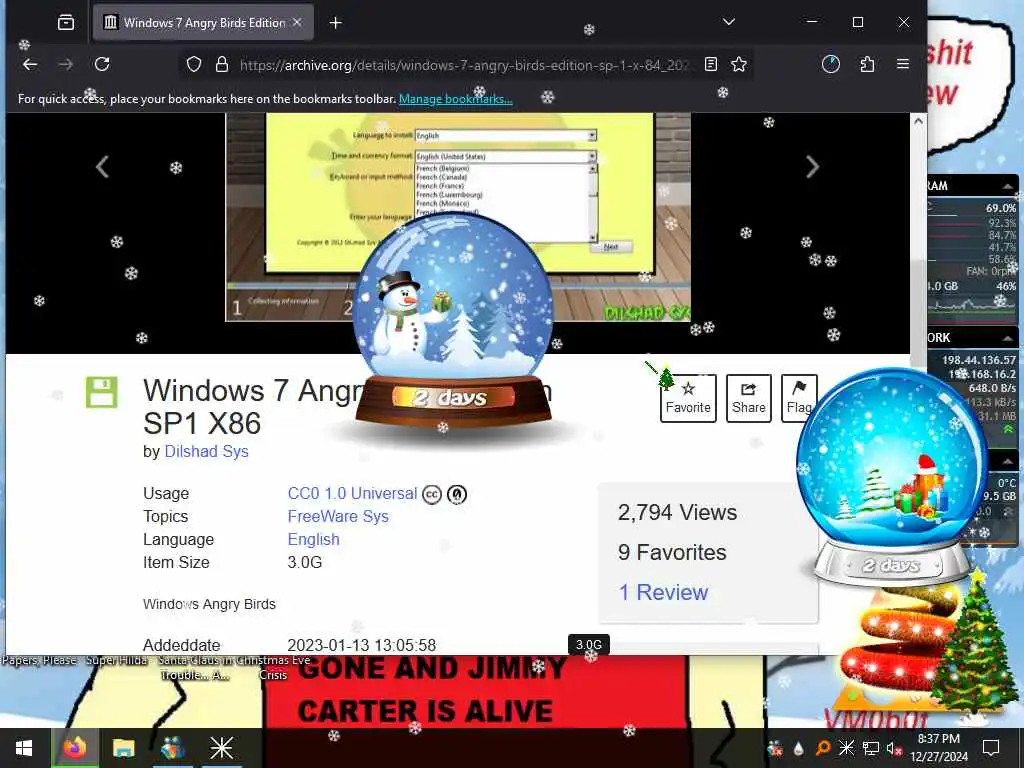Click the 2,794 Views stat

[x=677, y=512]
